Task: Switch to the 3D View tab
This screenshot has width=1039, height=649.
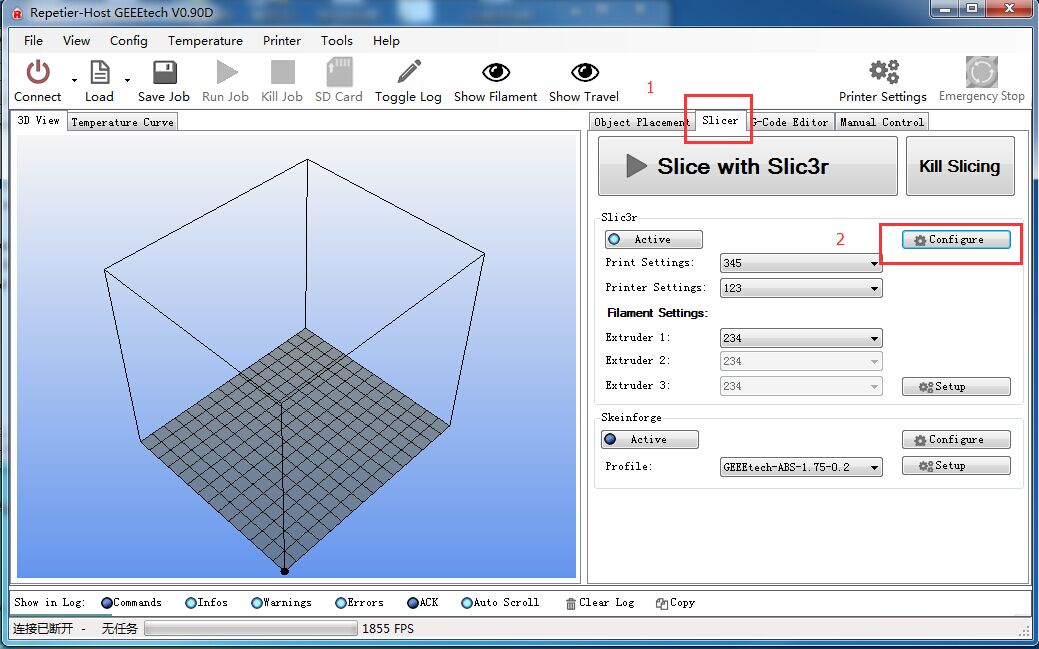Action: coord(38,121)
